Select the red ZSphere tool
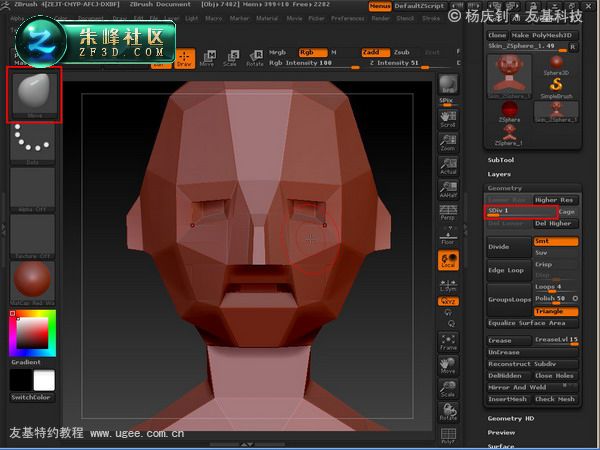600x450 pixels. (x=509, y=112)
